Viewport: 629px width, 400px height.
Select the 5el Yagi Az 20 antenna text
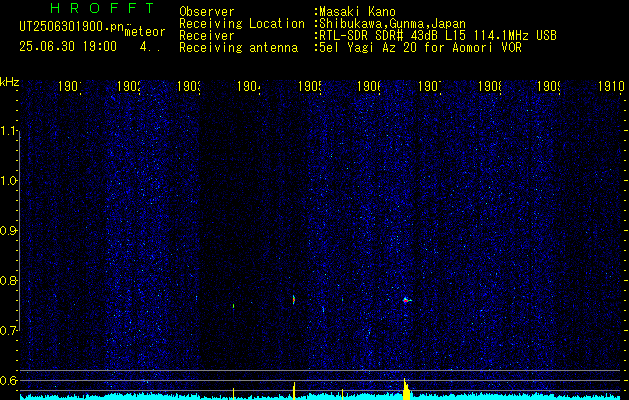coord(420,48)
